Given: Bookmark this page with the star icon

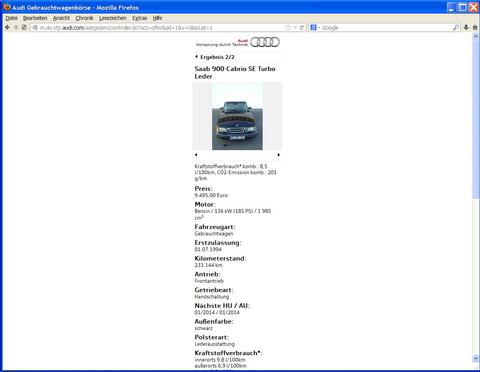Looking at the screenshot, I should click(x=288, y=28).
